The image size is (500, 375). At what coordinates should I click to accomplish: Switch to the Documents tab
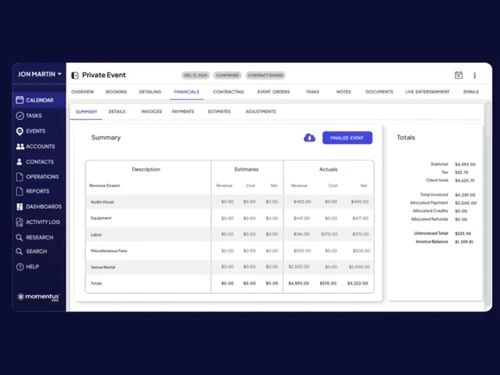(379, 92)
